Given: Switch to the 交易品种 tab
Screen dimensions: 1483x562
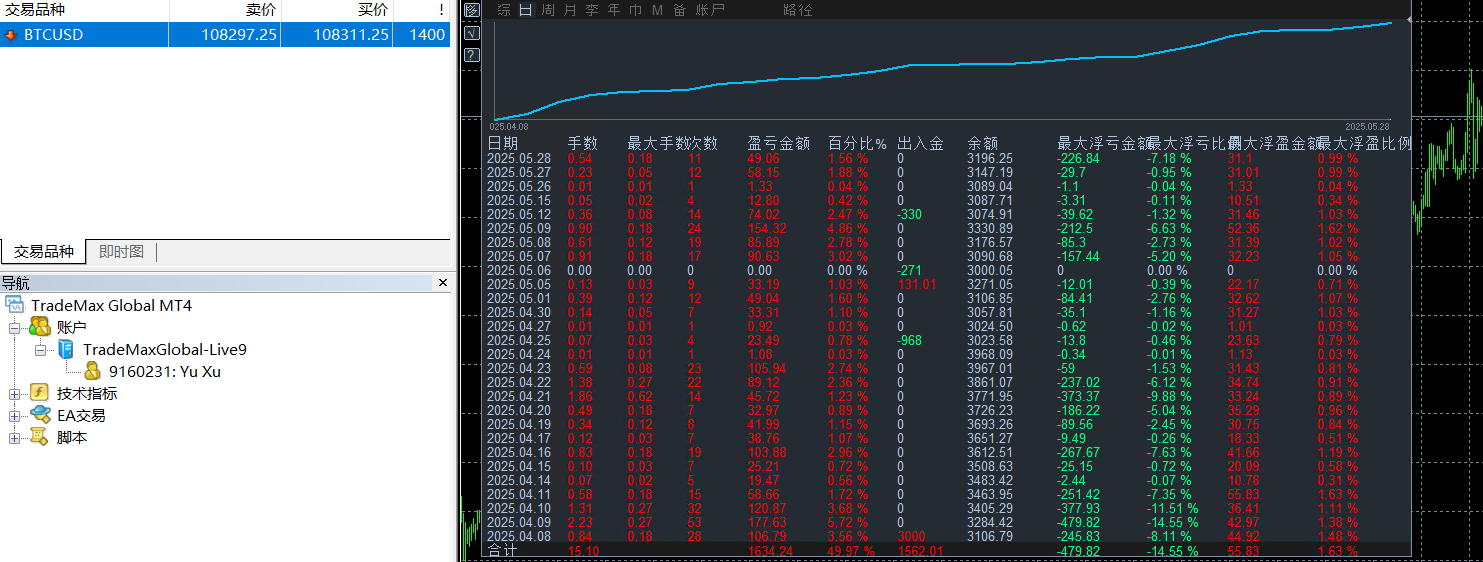Looking at the screenshot, I should 43,251.
